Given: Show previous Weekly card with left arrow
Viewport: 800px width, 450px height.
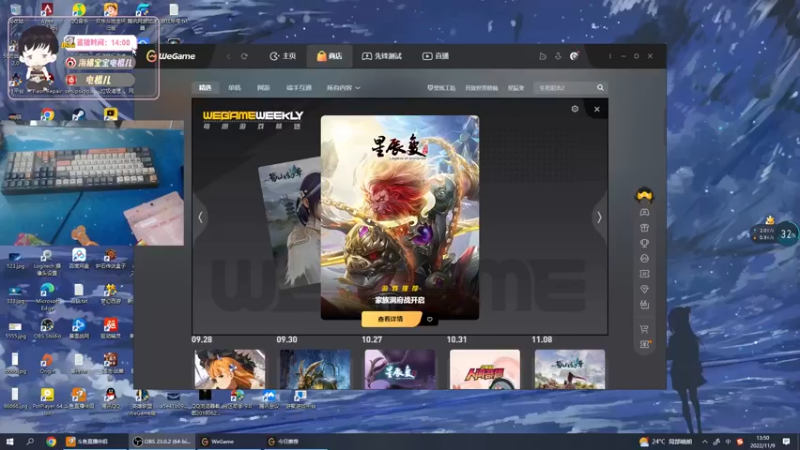Looking at the screenshot, I should (x=201, y=217).
